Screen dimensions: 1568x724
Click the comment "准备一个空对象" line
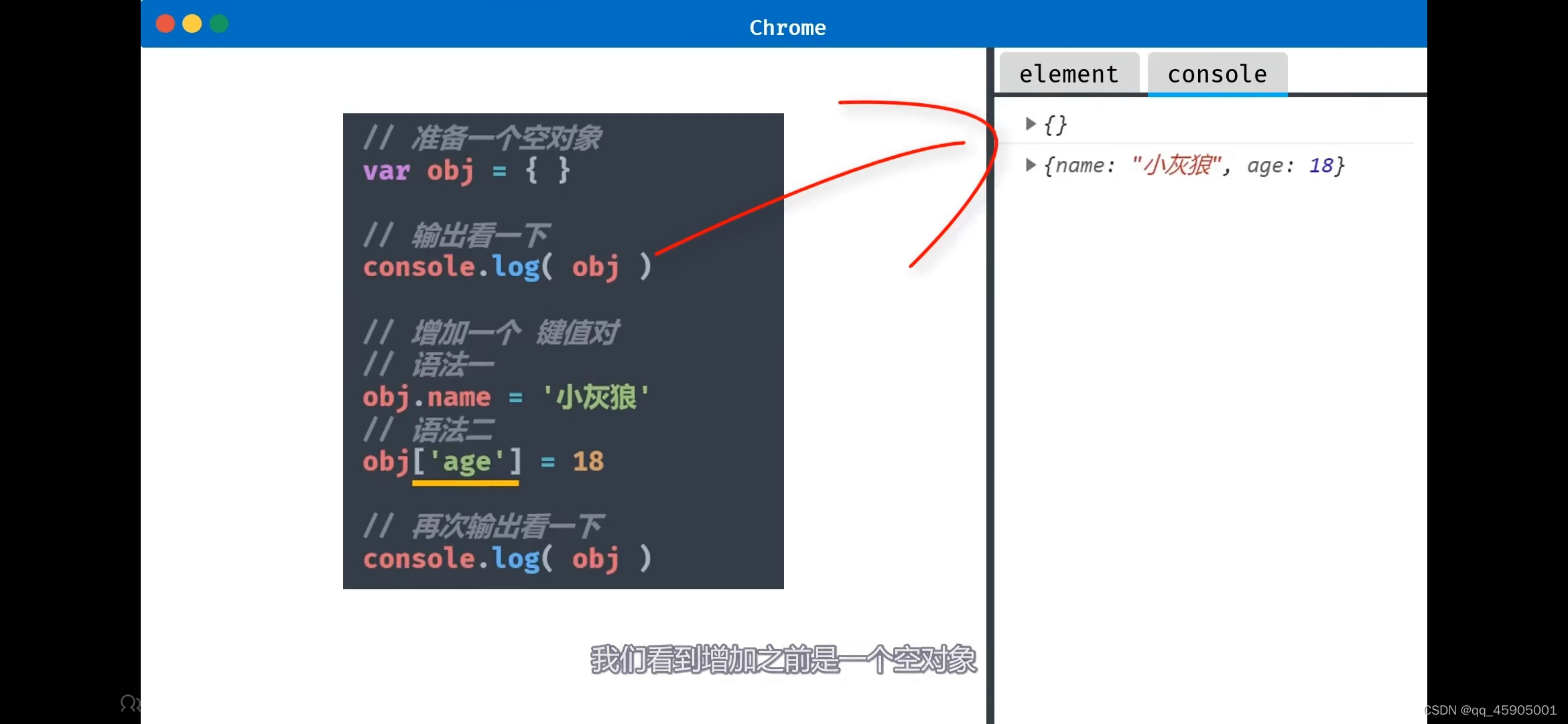[x=506, y=138]
